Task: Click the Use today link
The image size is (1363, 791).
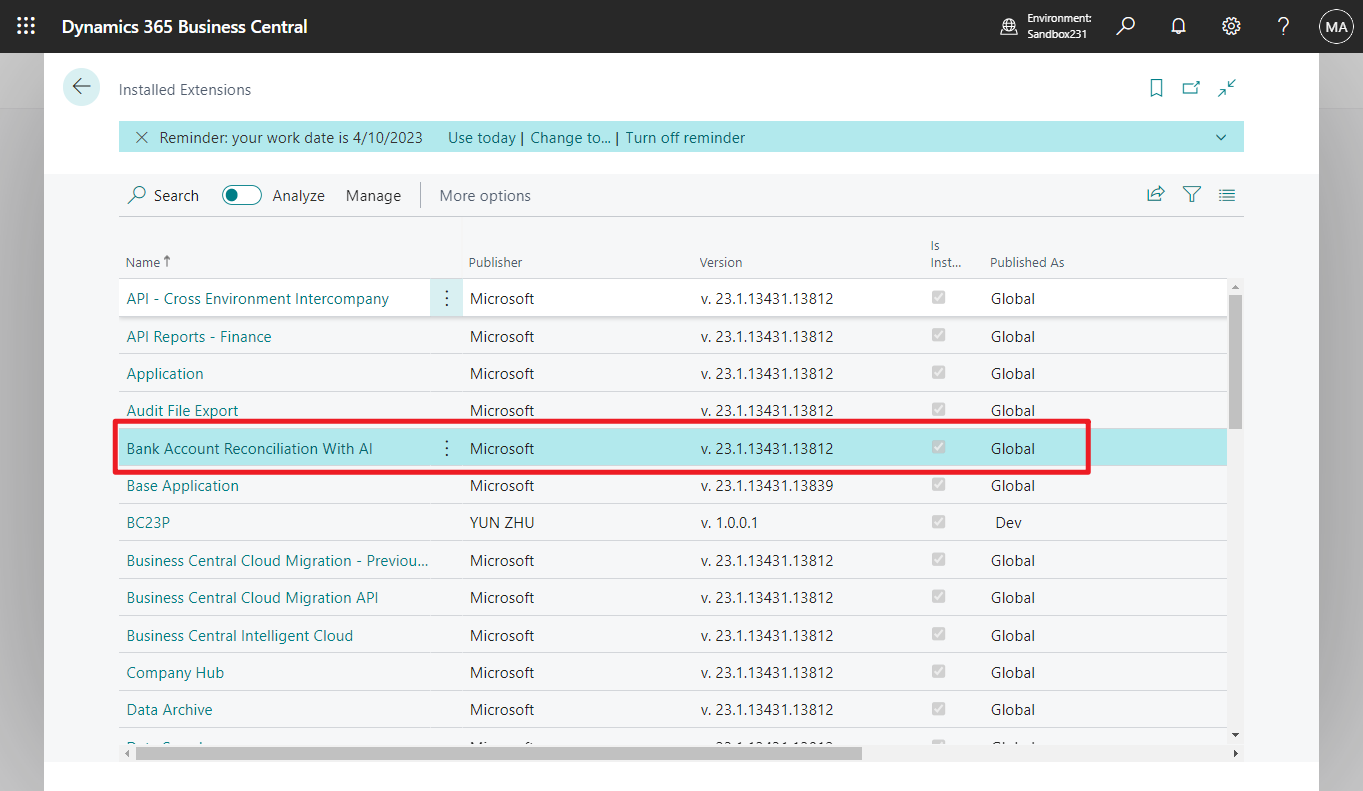Action: (481, 137)
